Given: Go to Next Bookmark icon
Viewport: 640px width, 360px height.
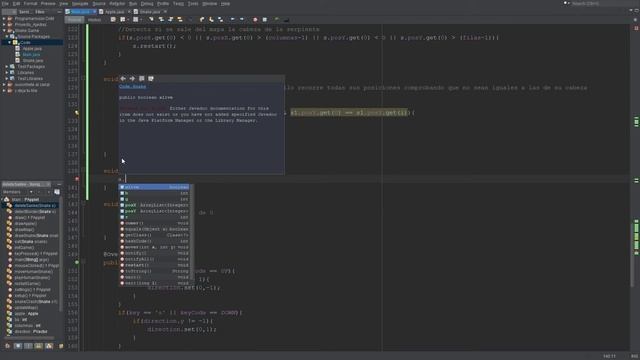Looking at the screenshot, I should [211, 20].
